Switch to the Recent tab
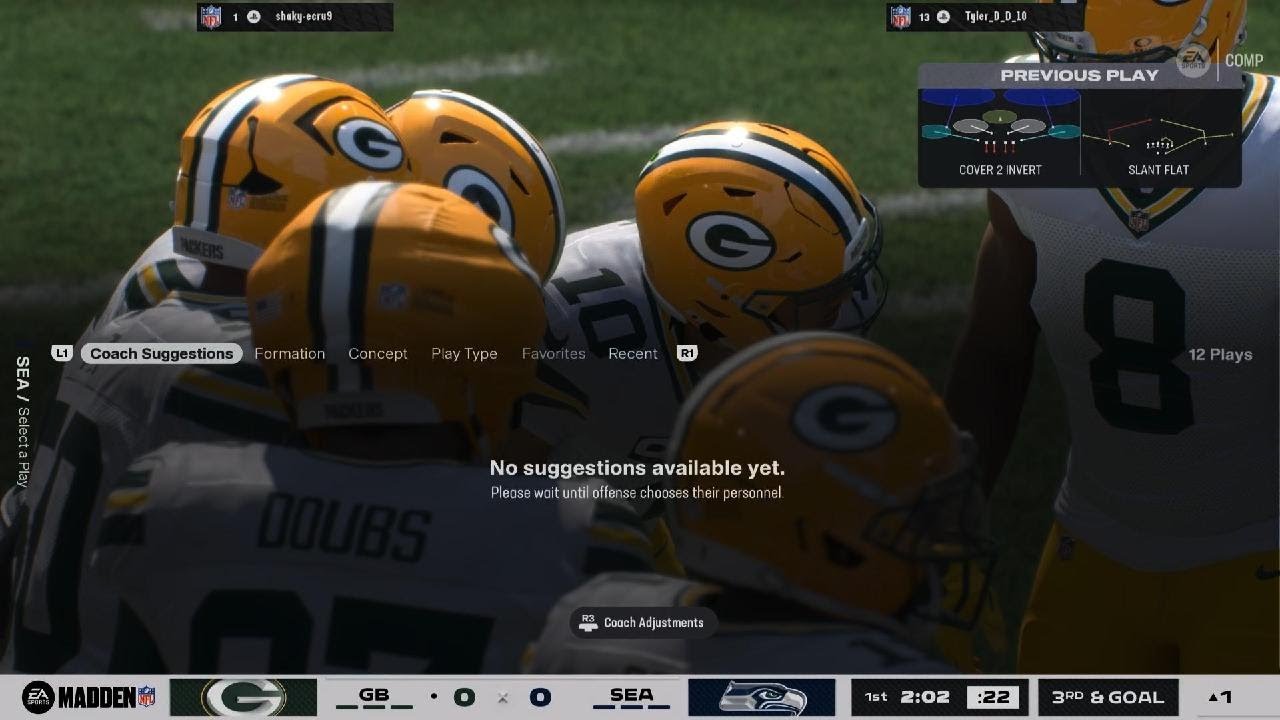The width and height of the screenshot is (1280, 720). pos(633,354)
